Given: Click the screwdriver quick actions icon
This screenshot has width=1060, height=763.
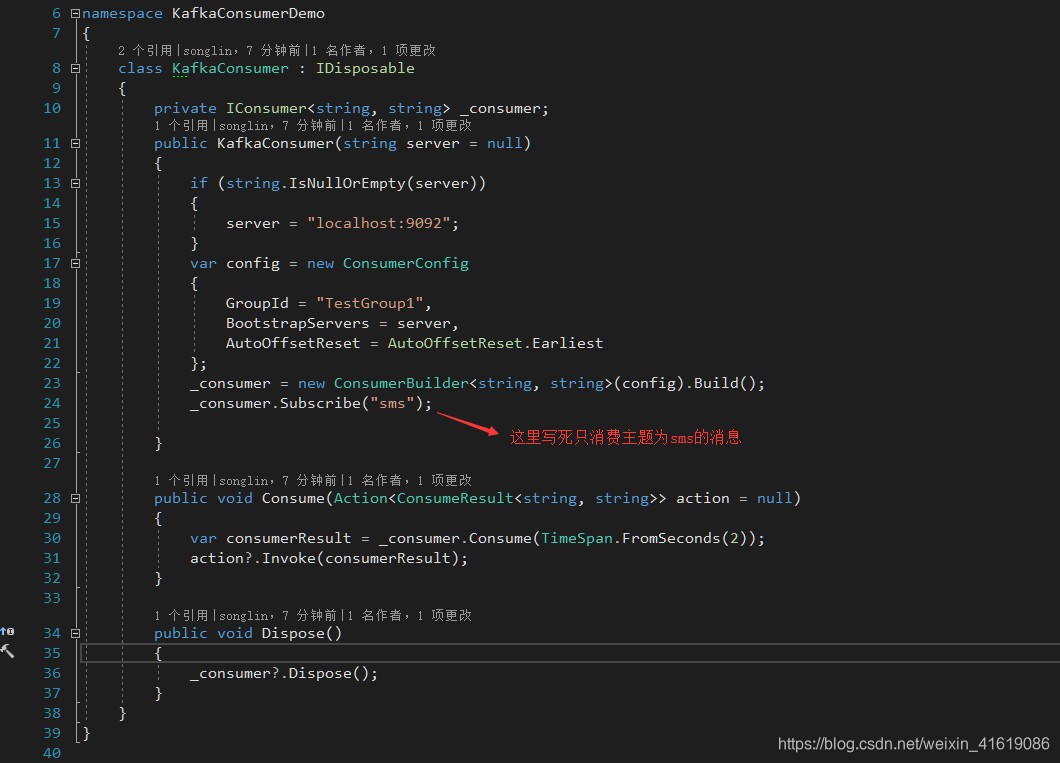Looking at the screenshot, I should coord(7,651).
